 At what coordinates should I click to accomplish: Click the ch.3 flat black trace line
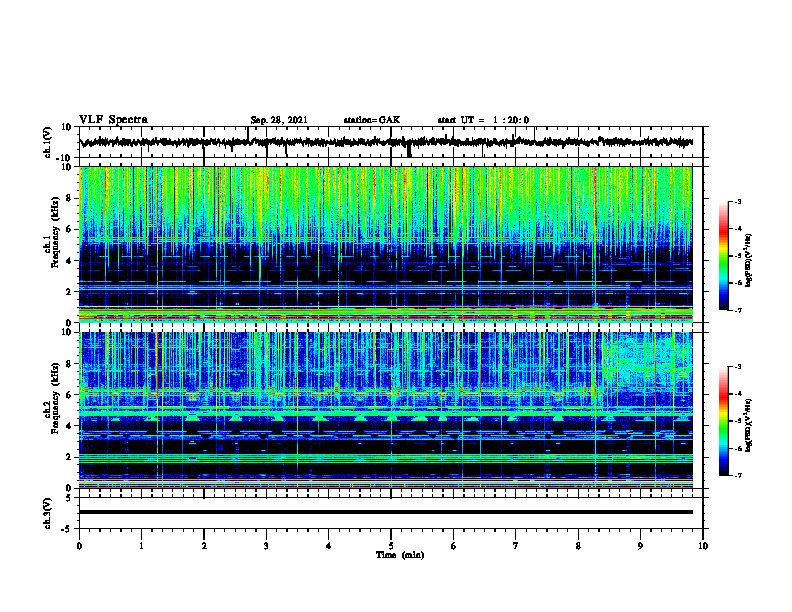386,512
